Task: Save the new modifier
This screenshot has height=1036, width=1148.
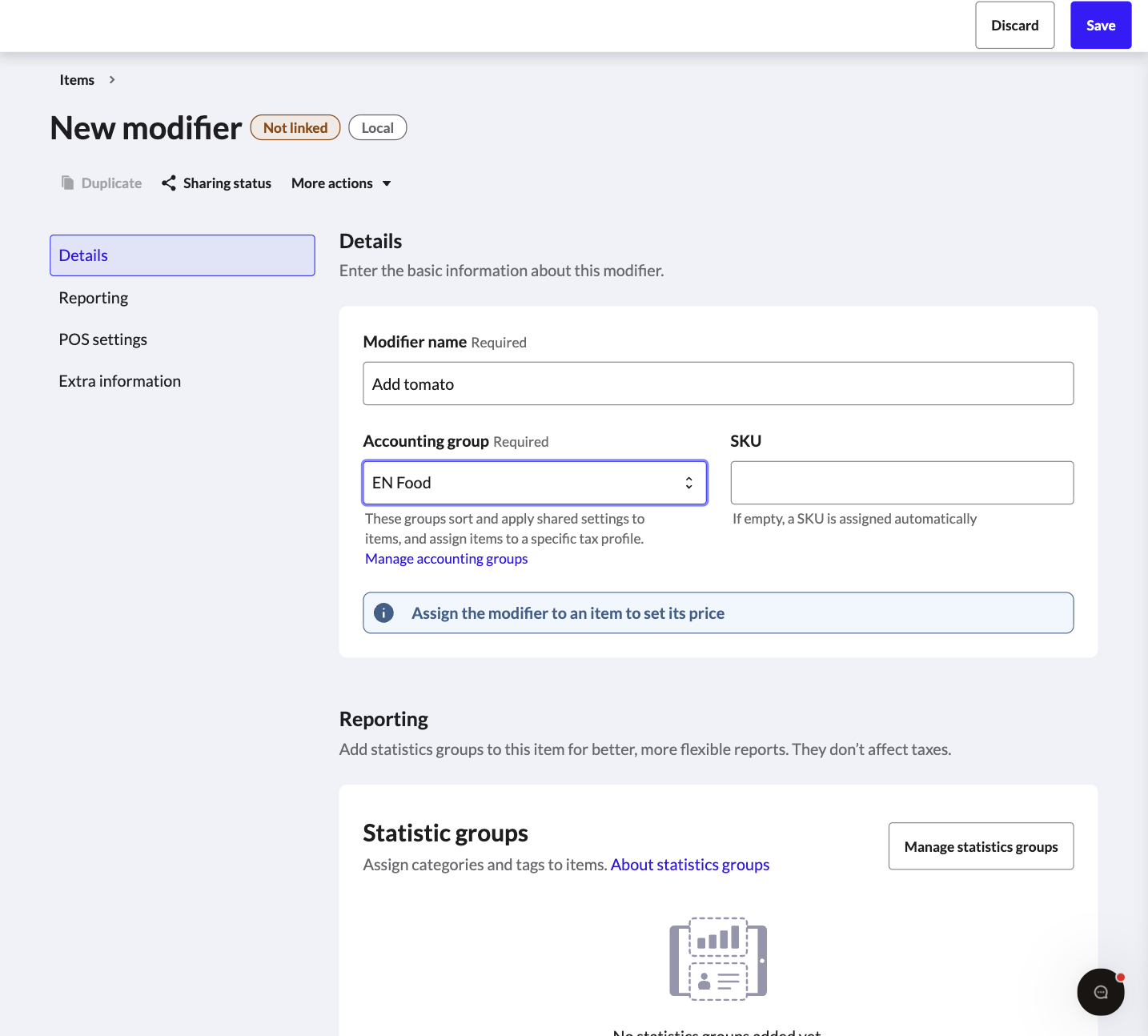Action: pyautogui.click(x=1101, y=26)
